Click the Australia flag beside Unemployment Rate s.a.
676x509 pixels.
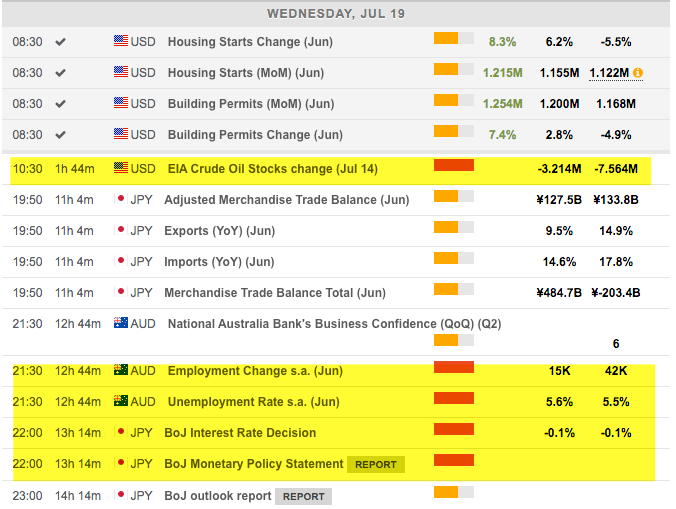point(121,401)
